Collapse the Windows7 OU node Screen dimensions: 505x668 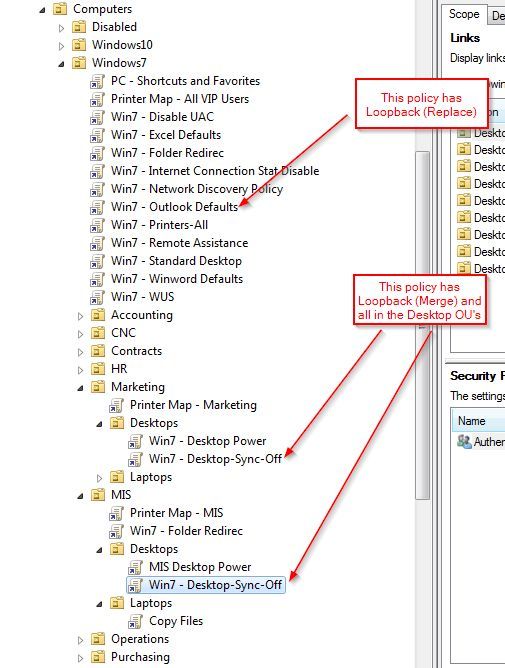coord(61,64)
